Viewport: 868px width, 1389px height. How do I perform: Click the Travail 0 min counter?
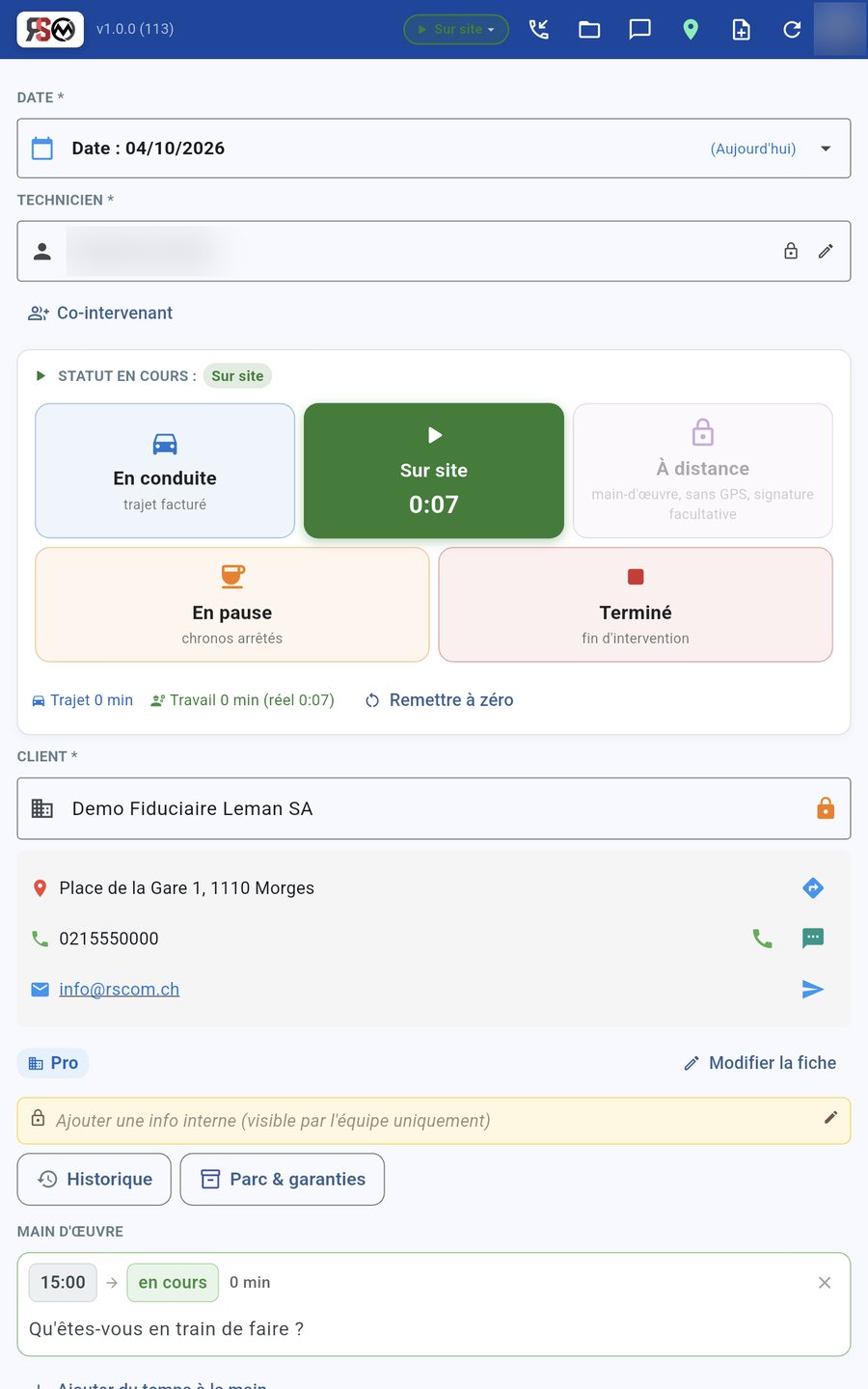pyautogui.click(x=242, y=700)
